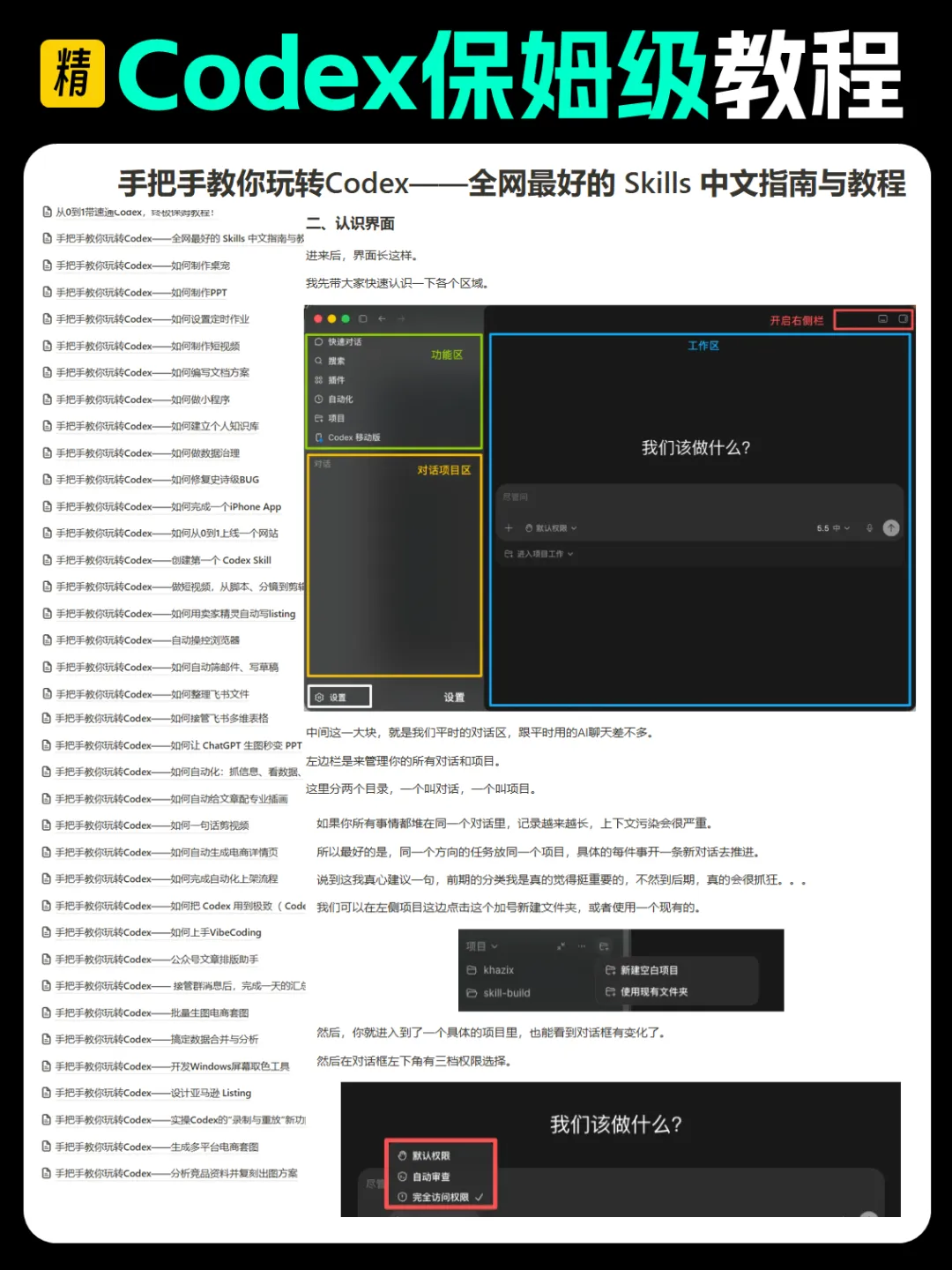Open document 生成多平台电商套图
The width and height of the screenshot is (952, 1270).
point(151,1147)
